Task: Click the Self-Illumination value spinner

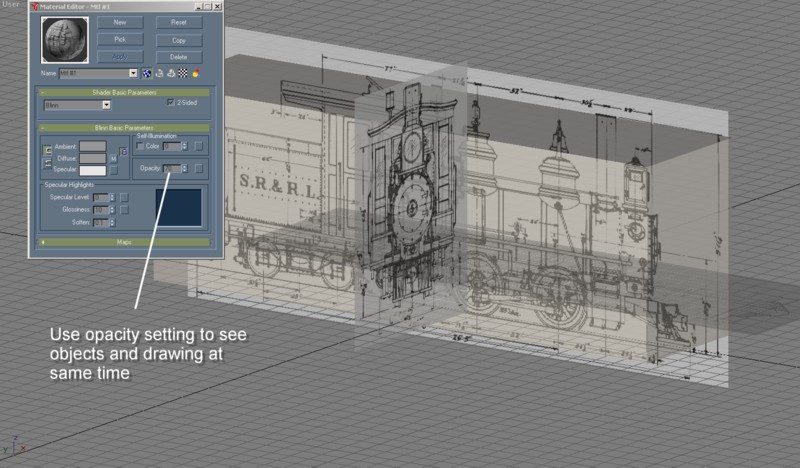Action: click(184, 146)
